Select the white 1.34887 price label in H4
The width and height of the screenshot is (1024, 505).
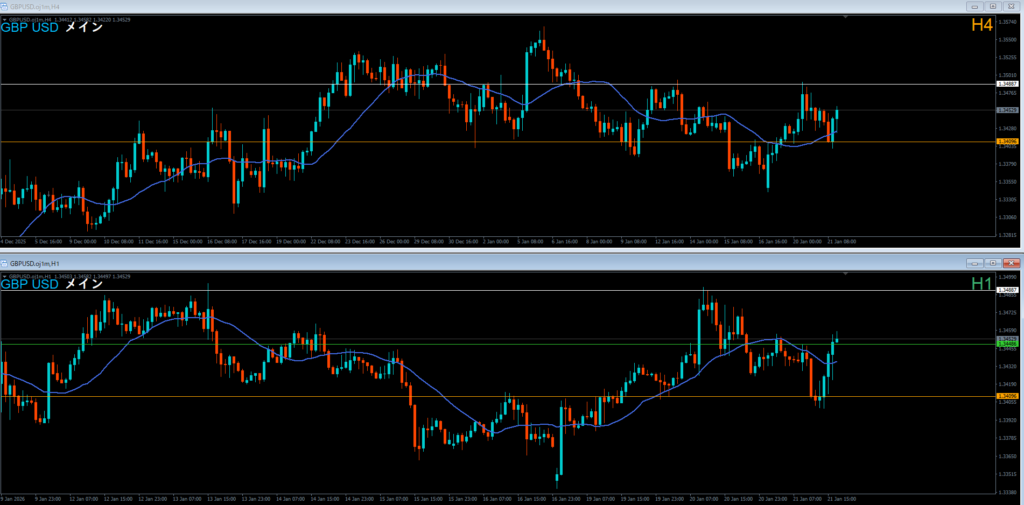click(x=1008, y=84)
